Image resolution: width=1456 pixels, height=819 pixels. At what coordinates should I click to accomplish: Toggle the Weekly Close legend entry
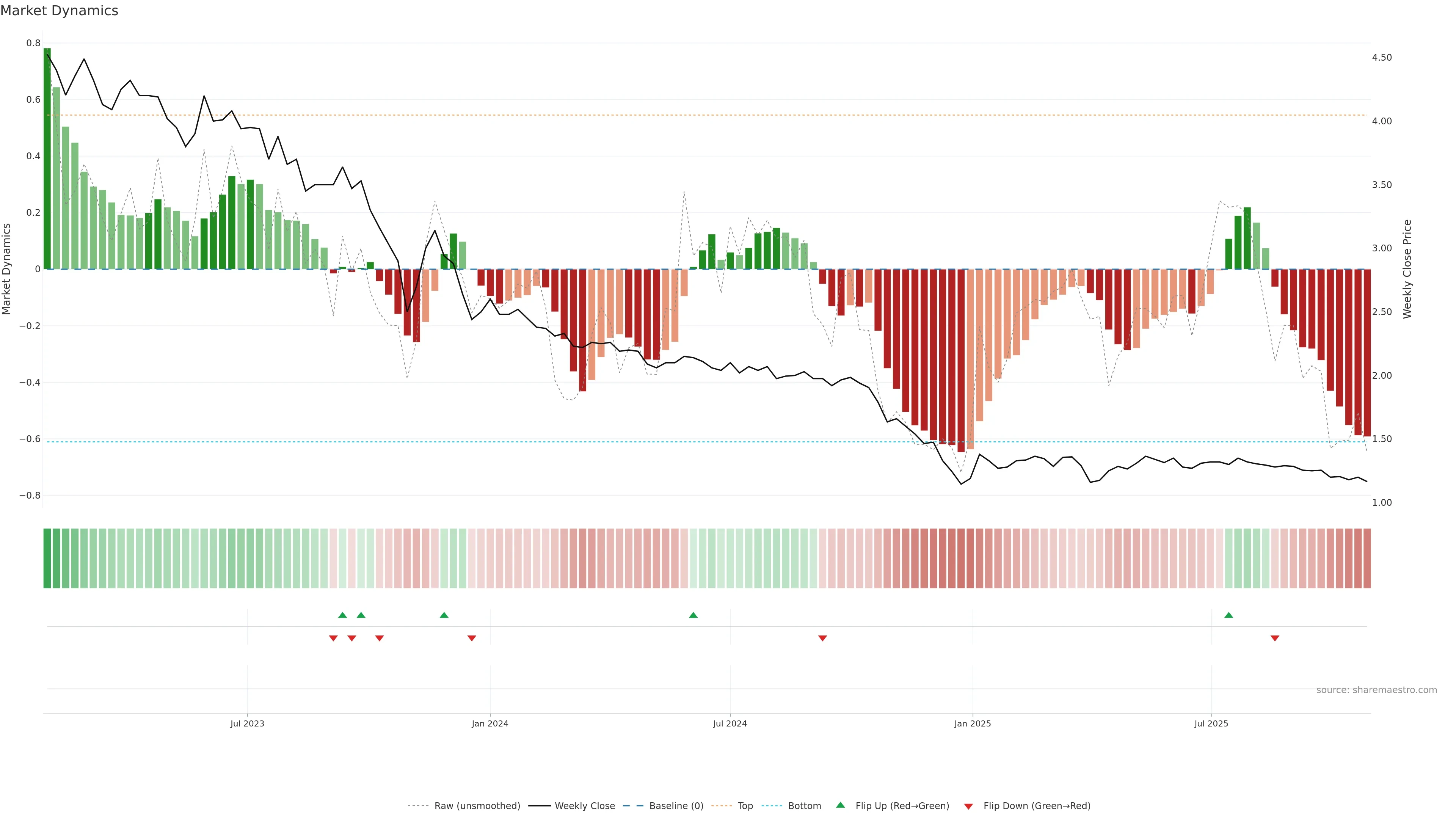[x=584, y=806]
